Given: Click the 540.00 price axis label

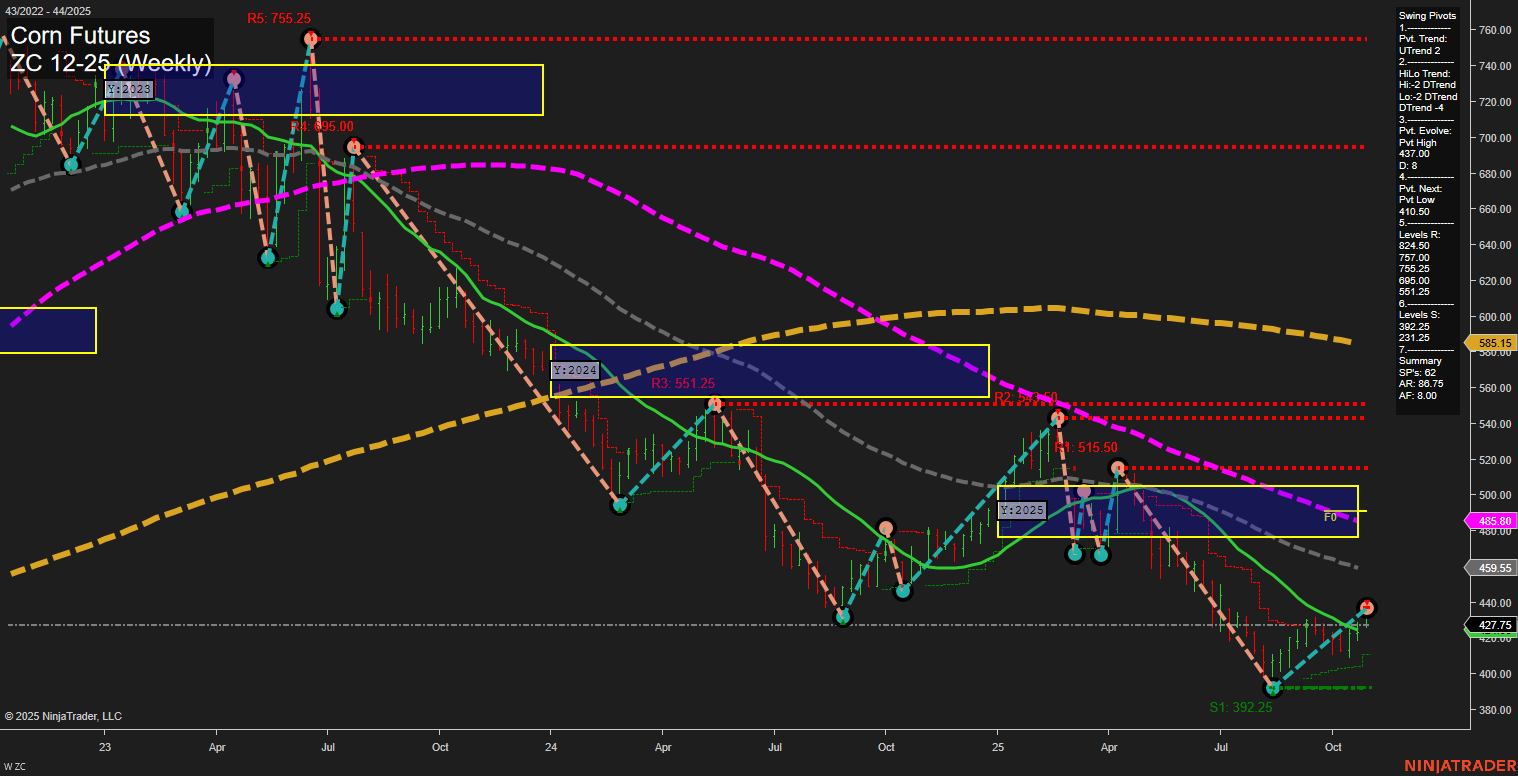Looking at the screenshot, I should tap(1494, 424).
